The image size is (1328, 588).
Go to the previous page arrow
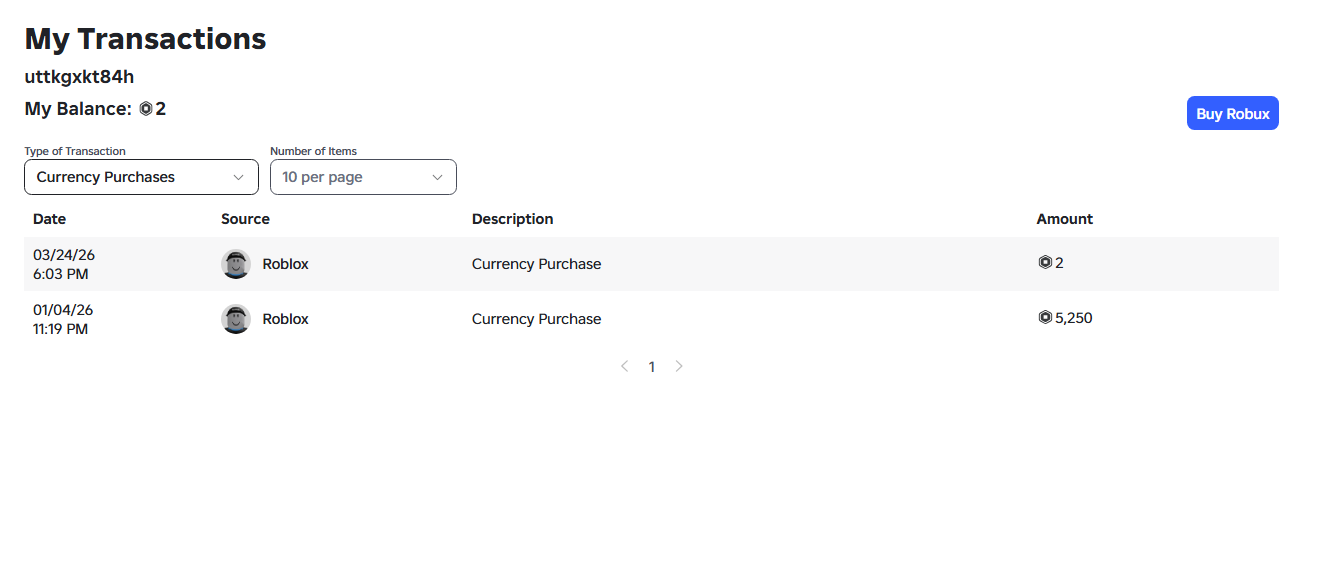point(625,367)
